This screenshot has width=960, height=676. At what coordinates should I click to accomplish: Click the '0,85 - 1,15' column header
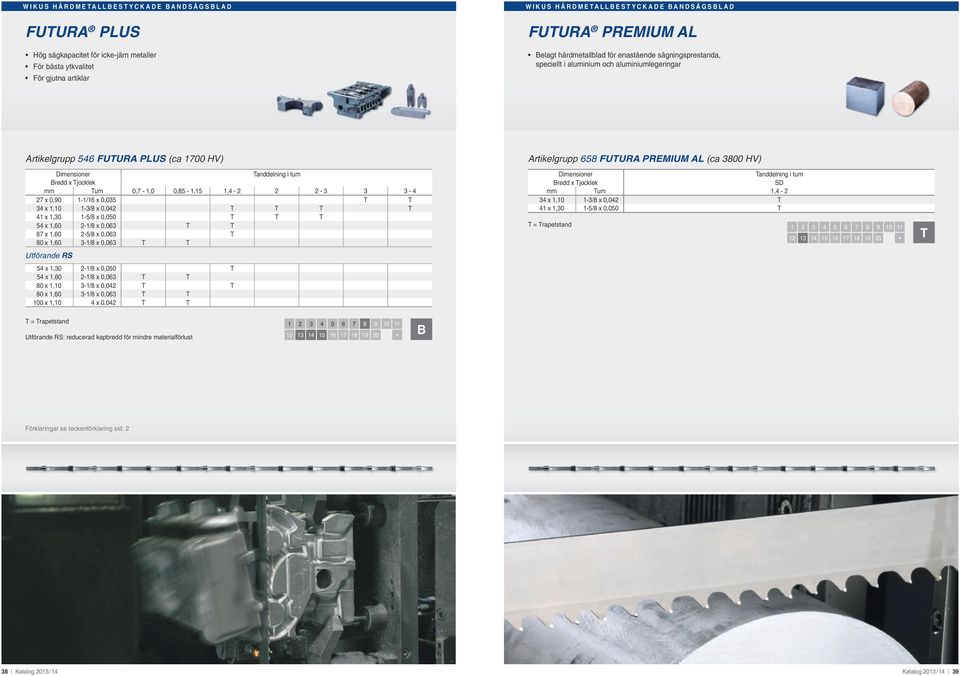coord(187,191)
